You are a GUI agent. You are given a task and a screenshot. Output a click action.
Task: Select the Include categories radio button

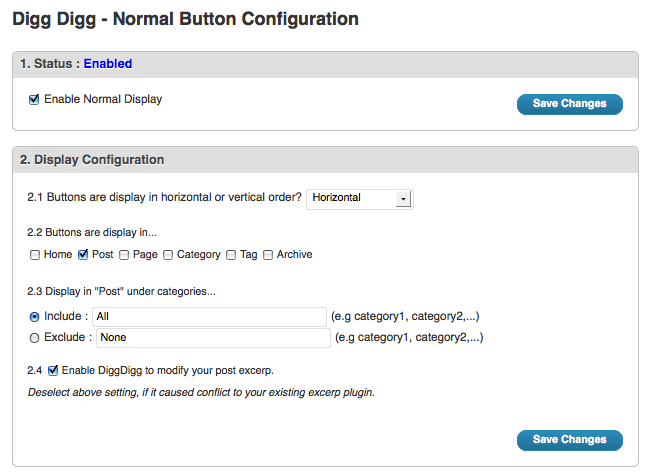click(35, 316)
